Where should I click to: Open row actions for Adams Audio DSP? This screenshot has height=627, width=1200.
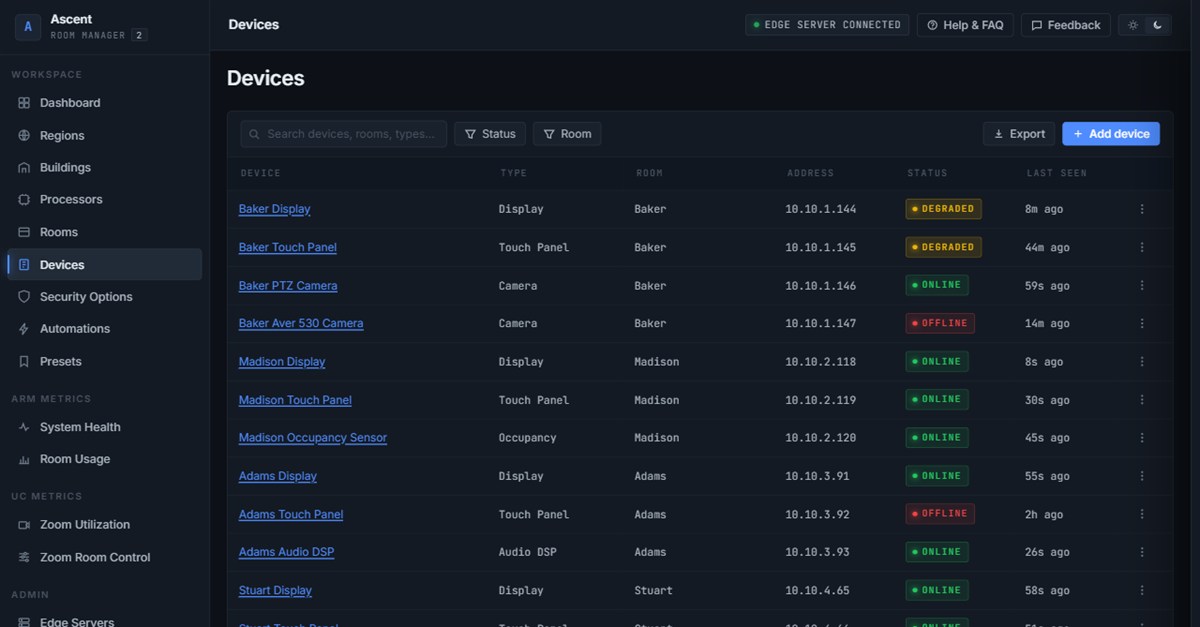(1142, 552)
